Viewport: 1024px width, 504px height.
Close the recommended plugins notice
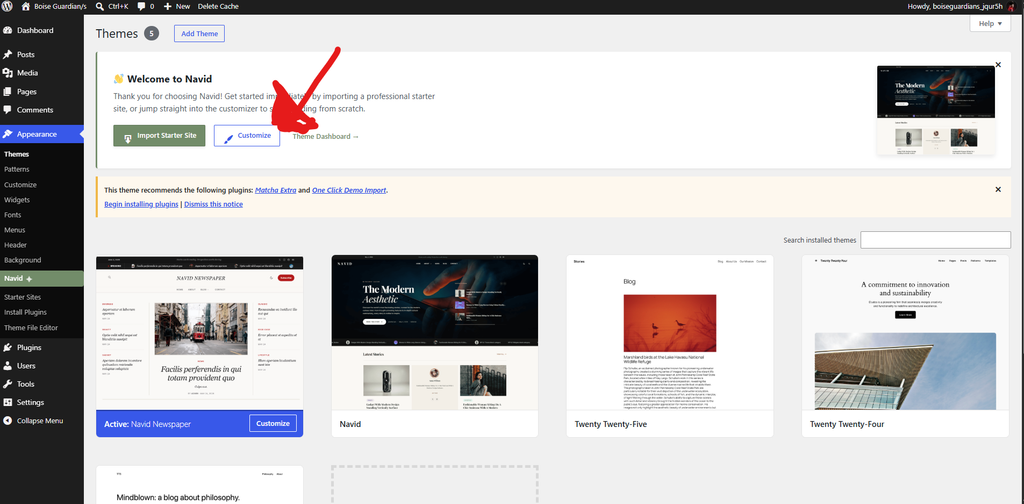998,189
